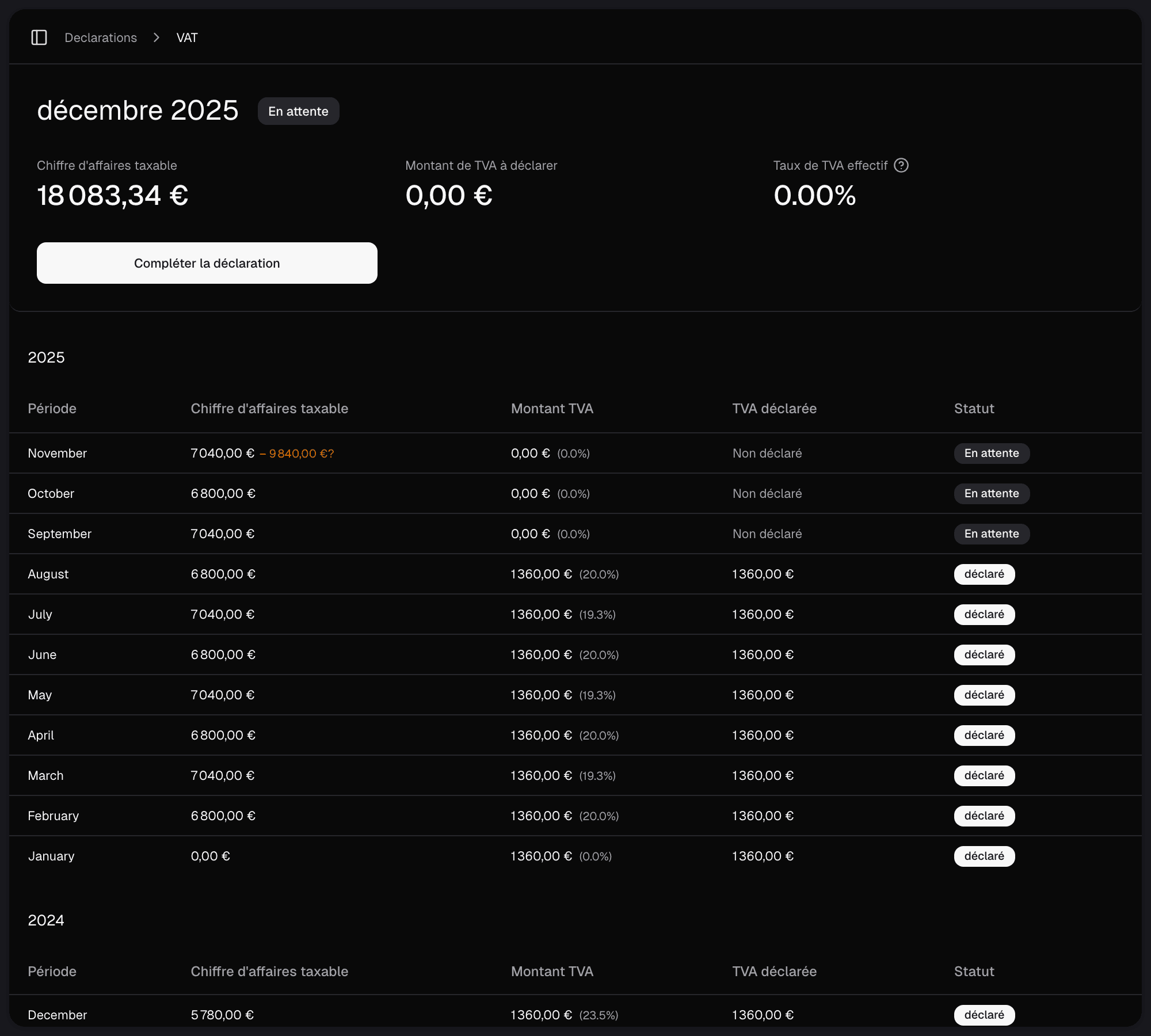This screenshot has width=1151, height=1036.
Task: Click the breadcrumb chevron after Declarations
Action: coord(157,37)
